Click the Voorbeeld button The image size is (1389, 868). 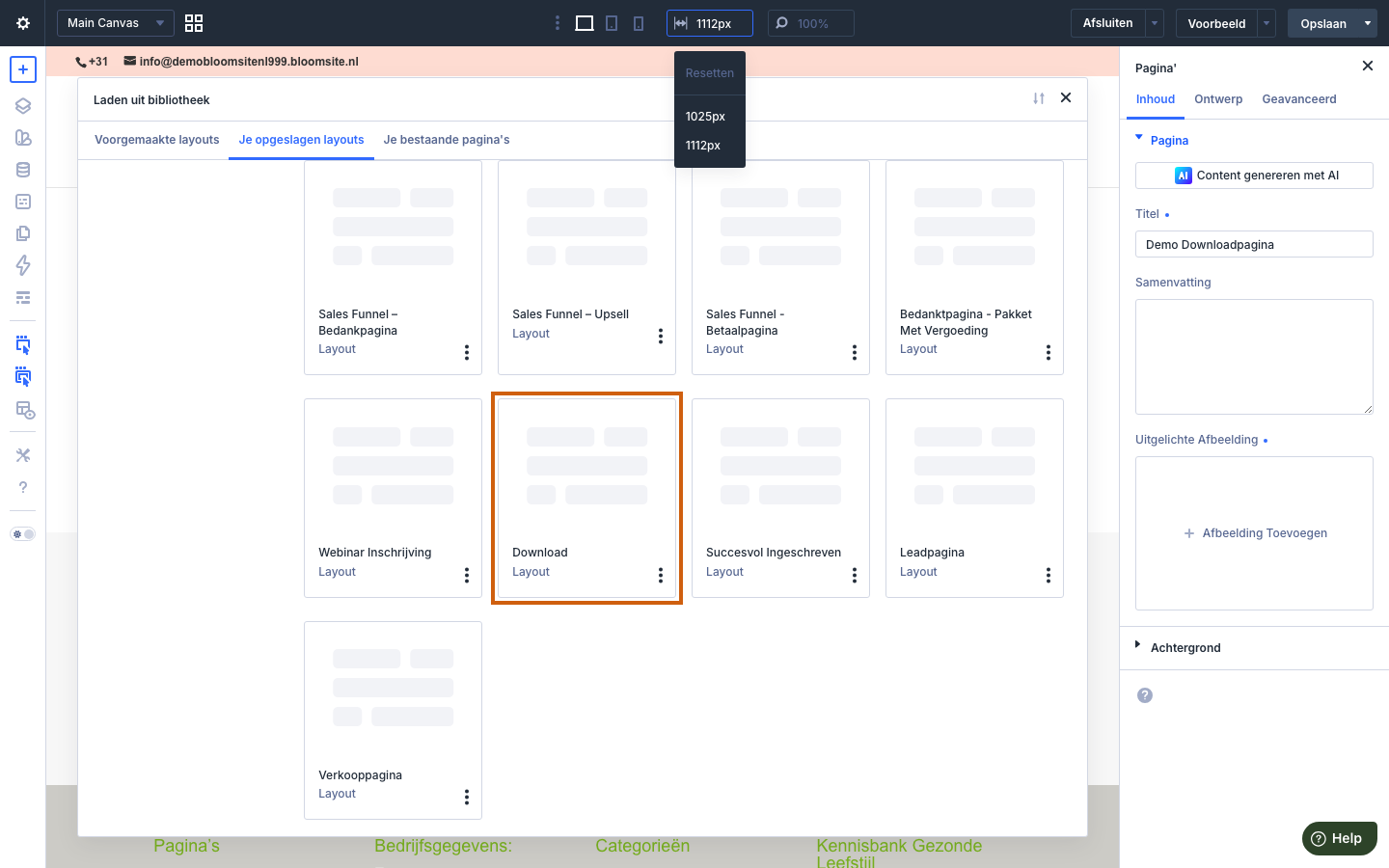click(x=1216, y=23)
